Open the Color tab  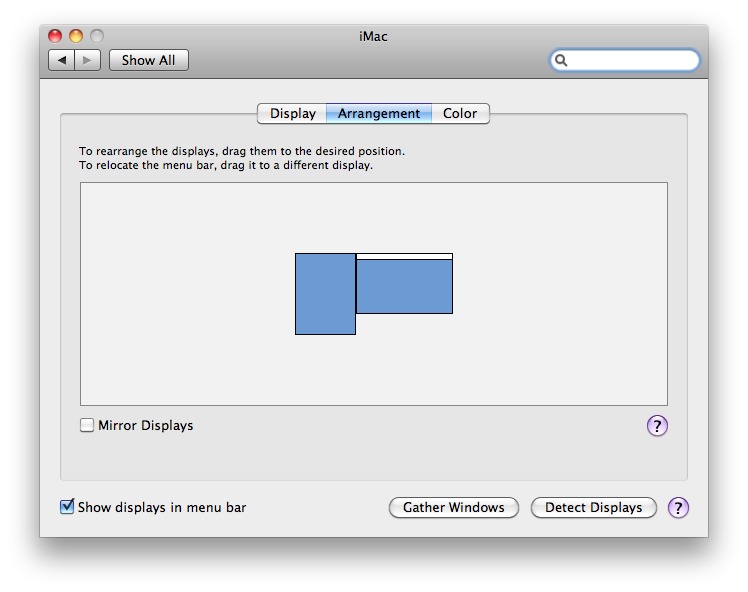pos(460,114)
